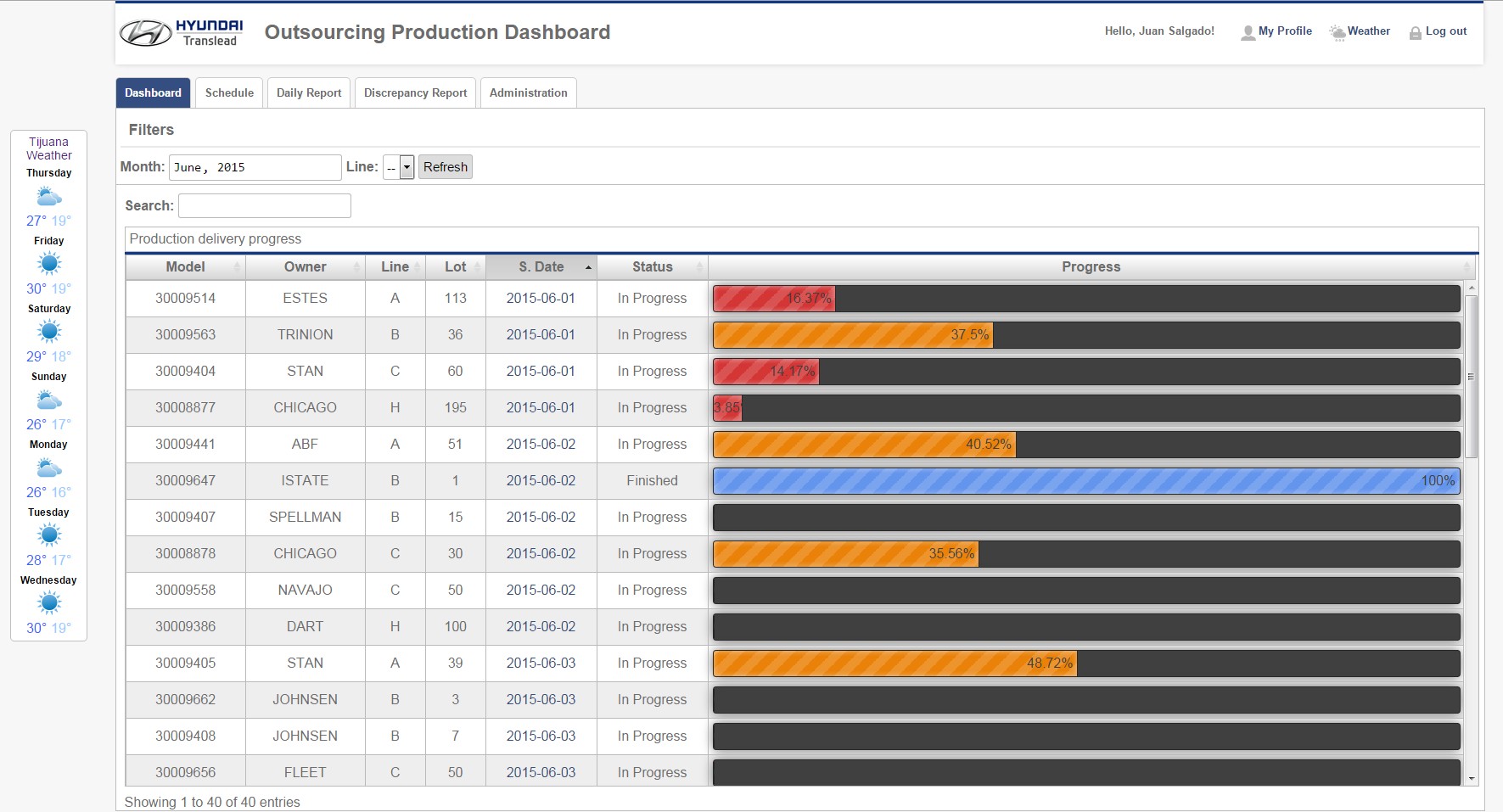The height and width of the screenshot is (812, 1503).
Task: Click into the Search input field
Action: pos(265,205)
